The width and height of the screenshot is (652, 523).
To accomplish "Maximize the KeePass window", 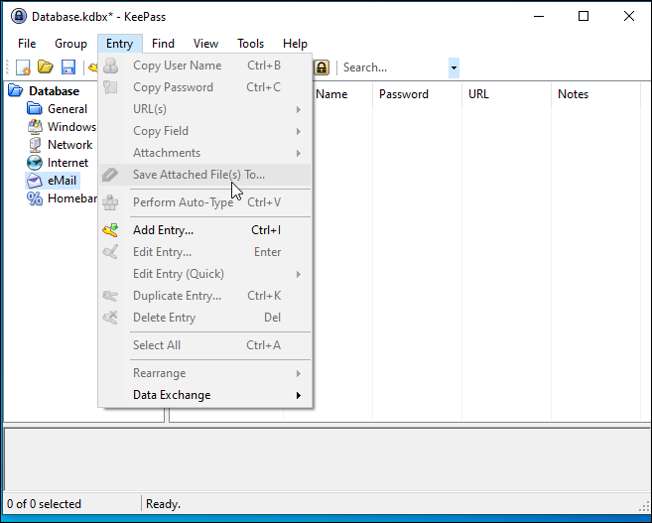I will (584, 16).
